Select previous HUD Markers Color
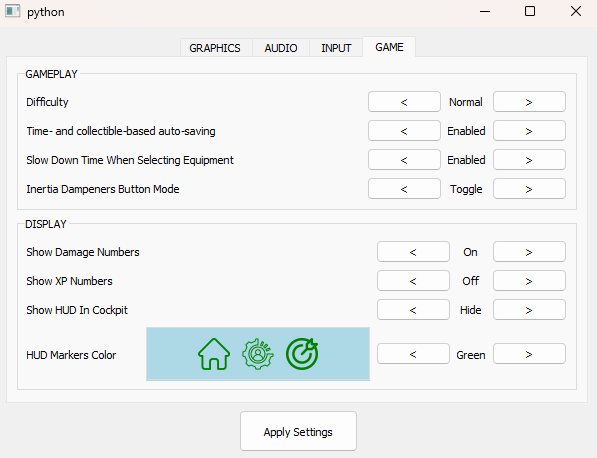The height and width of the screenshot is (458, 597). [413, 354]
